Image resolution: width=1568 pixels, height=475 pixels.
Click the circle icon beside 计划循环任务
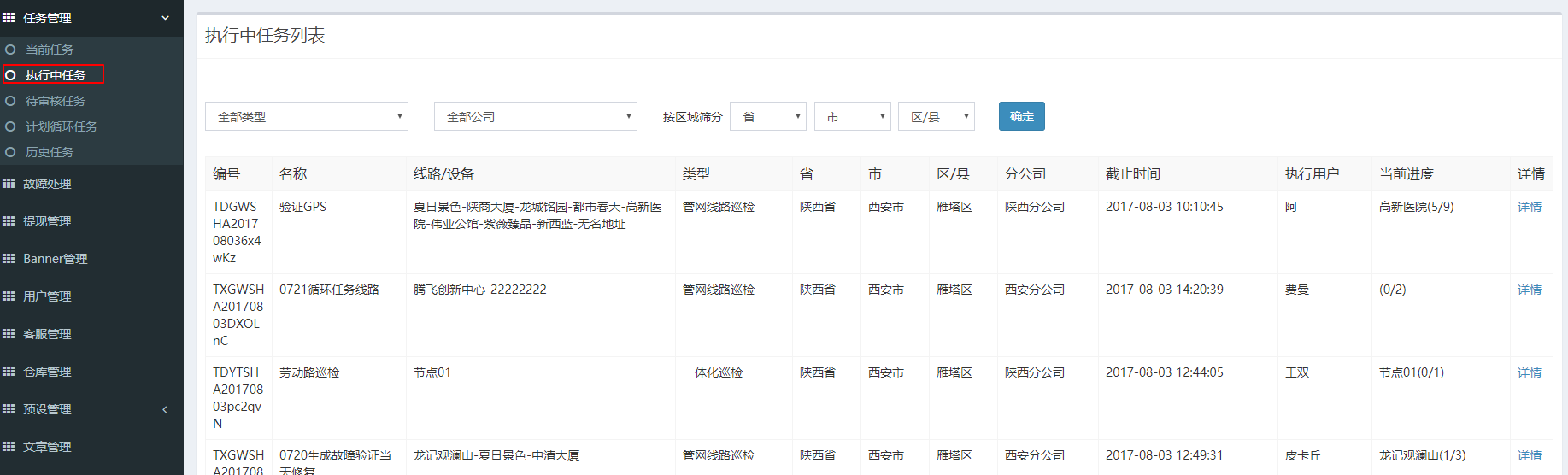click(10, 126)
